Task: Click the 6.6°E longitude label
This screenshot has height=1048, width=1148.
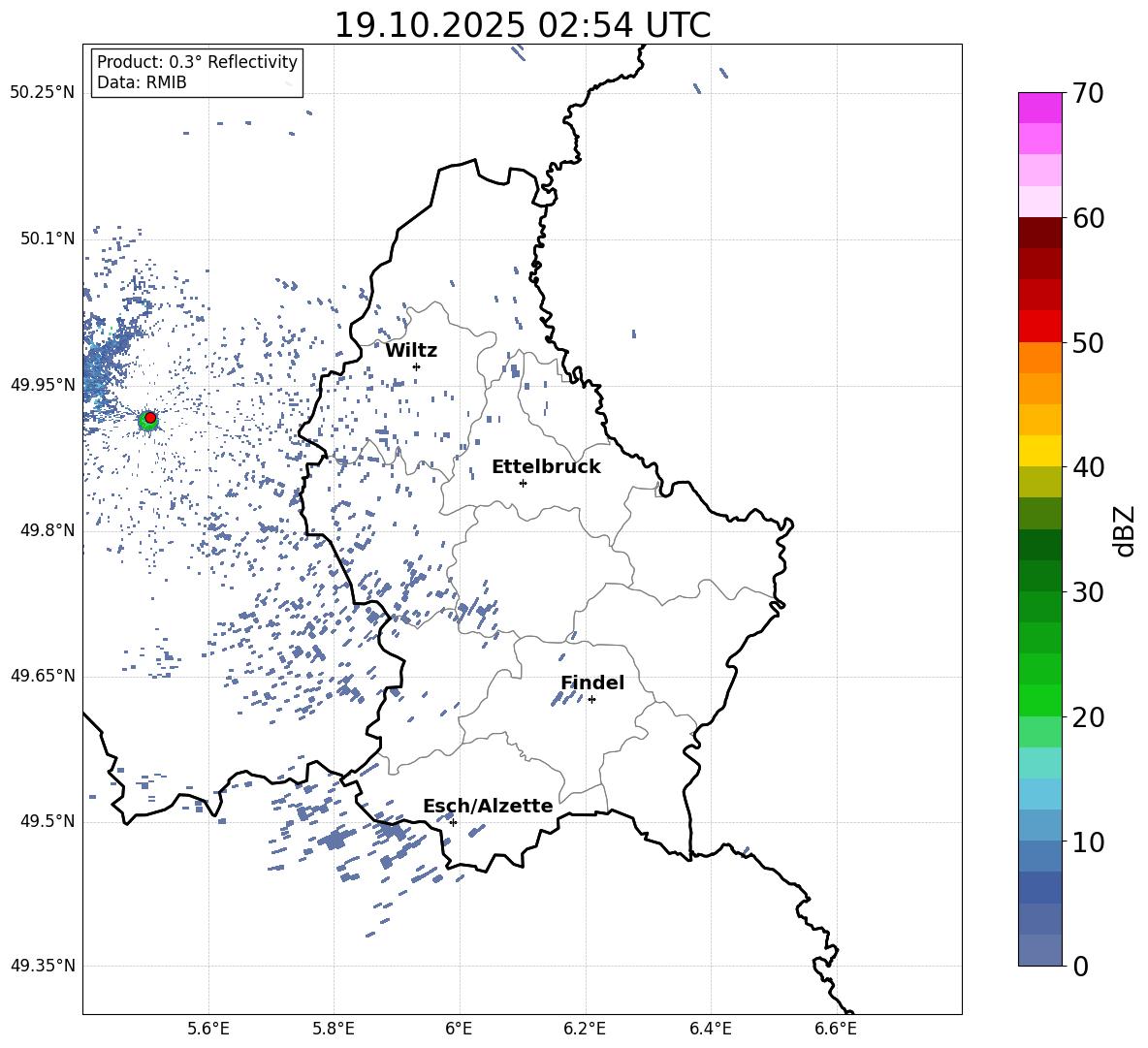Action: [x=836, y=1029]
